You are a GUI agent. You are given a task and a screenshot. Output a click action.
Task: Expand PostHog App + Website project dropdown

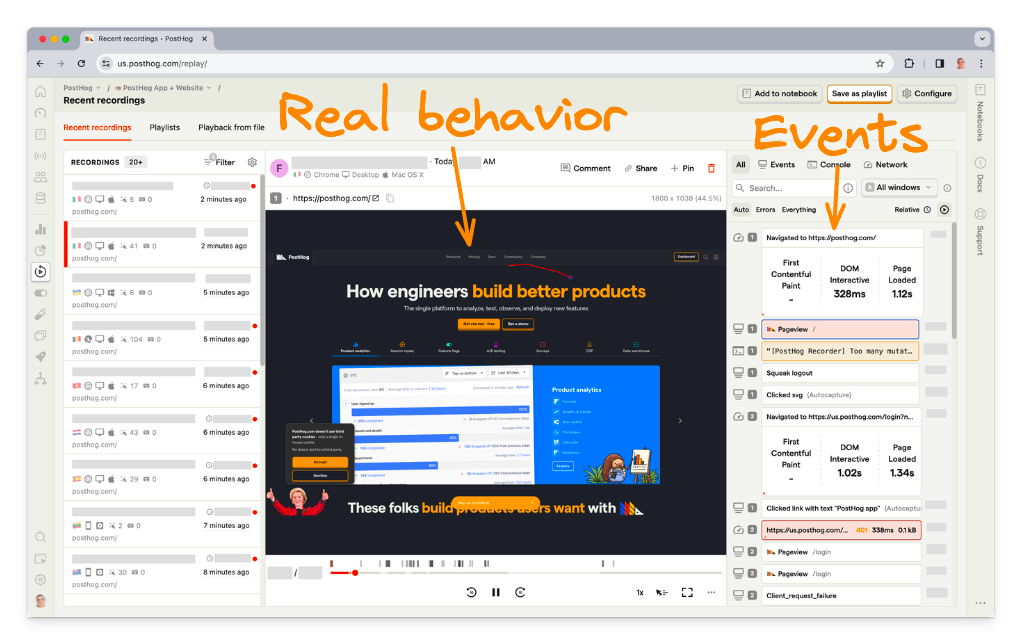pos(163,87)
